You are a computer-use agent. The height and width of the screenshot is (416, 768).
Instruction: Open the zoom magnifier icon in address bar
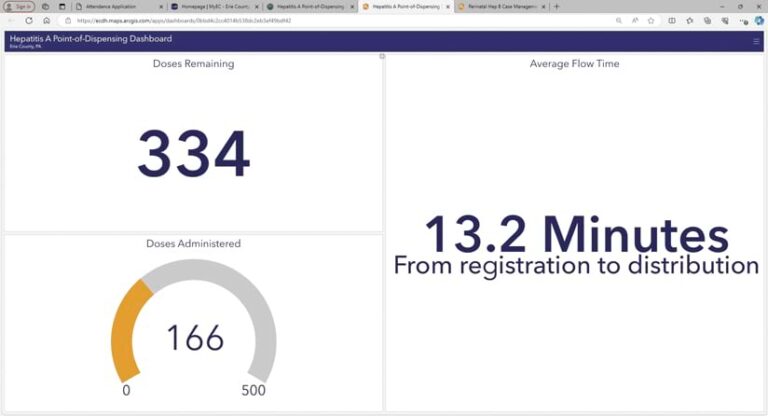[619, 21]
